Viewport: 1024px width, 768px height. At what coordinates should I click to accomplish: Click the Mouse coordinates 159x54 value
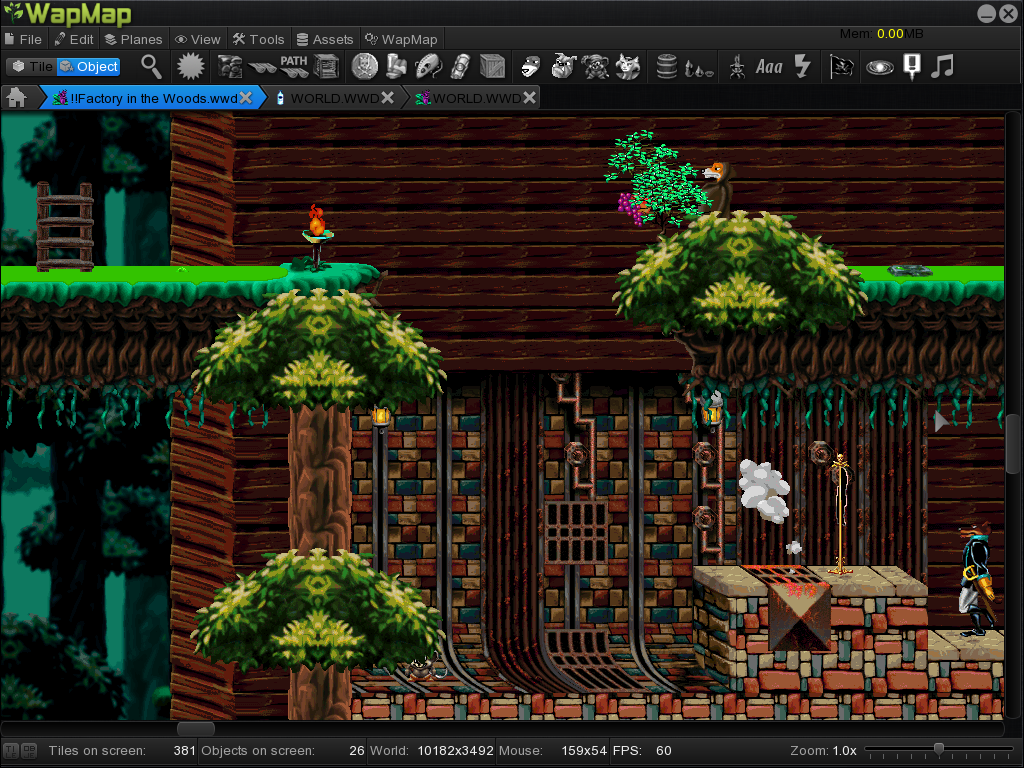[584, 751]
